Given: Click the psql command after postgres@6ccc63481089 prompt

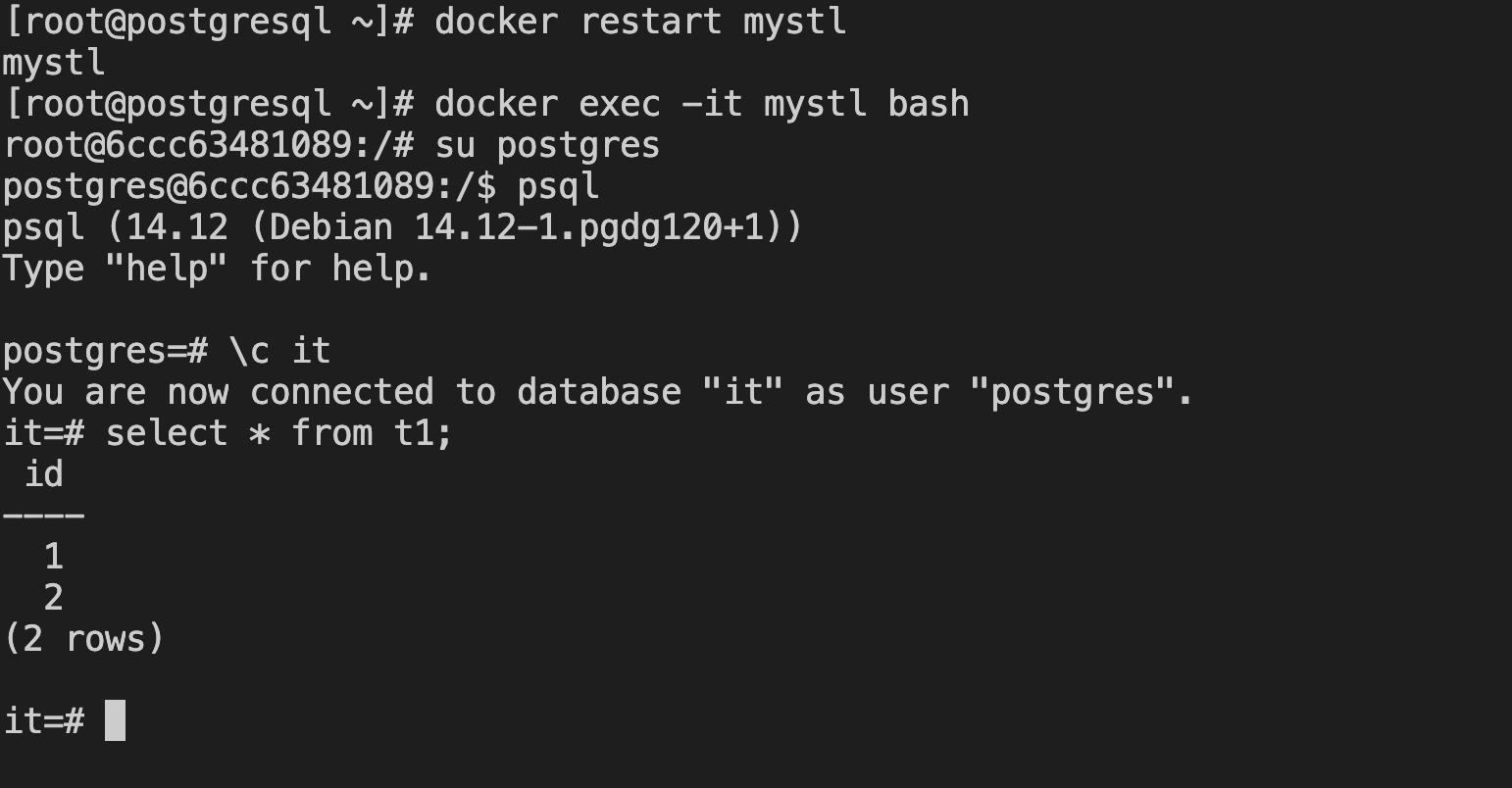Looking at the screenshot, I should click(558, 187).
